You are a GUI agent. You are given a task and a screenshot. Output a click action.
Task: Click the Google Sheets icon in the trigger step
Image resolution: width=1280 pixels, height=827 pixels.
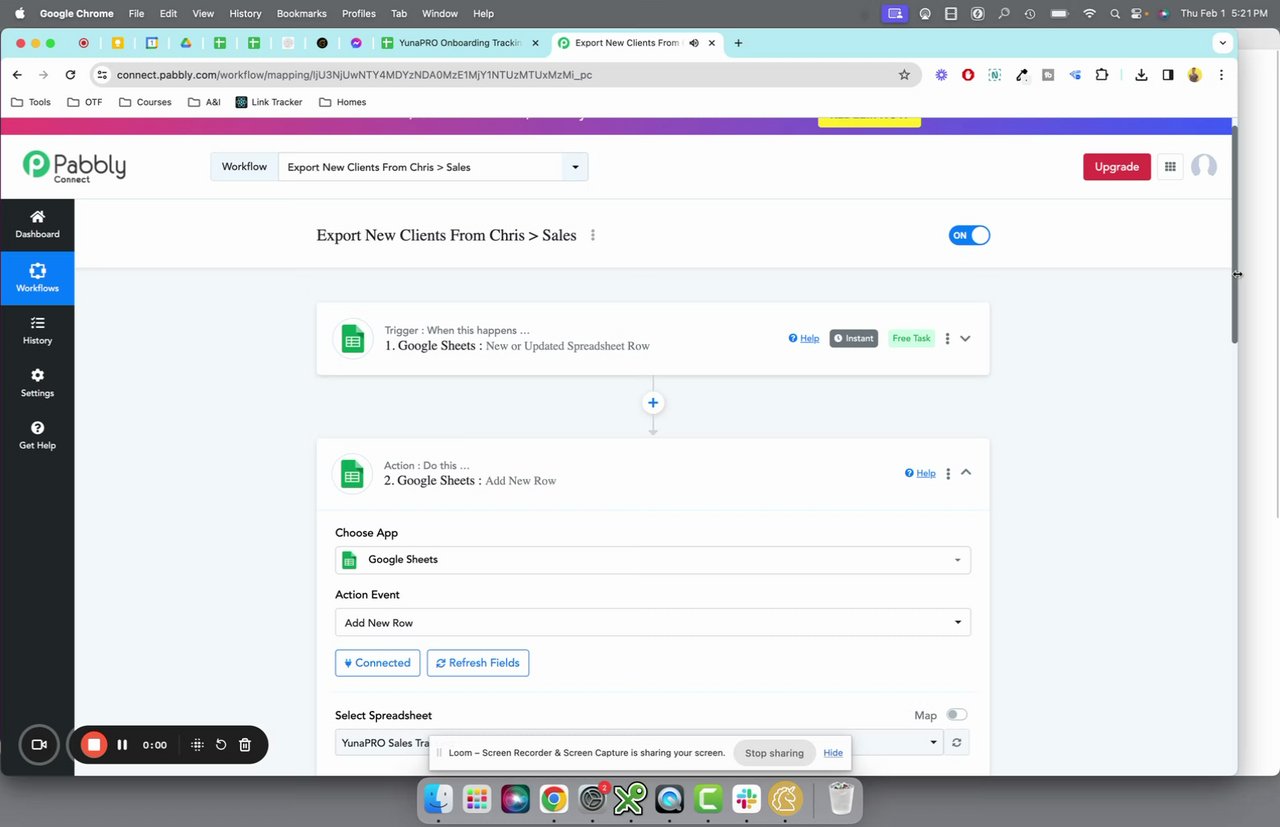click(352, 339)
